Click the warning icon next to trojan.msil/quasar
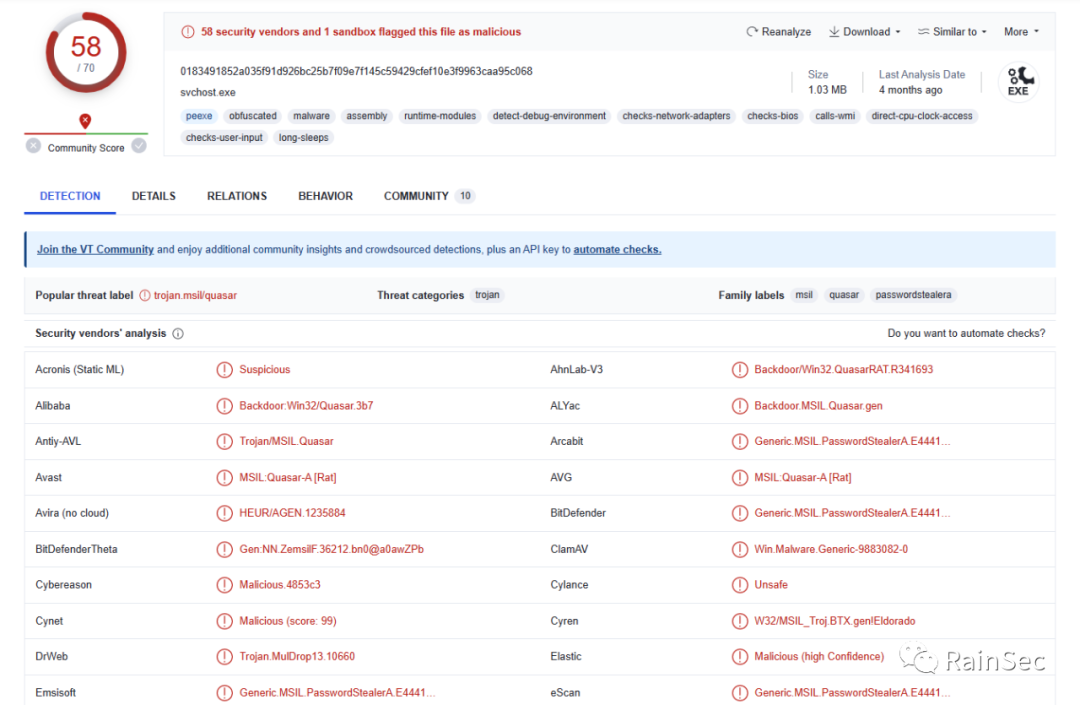Image resolution: width=1080 pixels, height=705 pixels. (145, 295)
